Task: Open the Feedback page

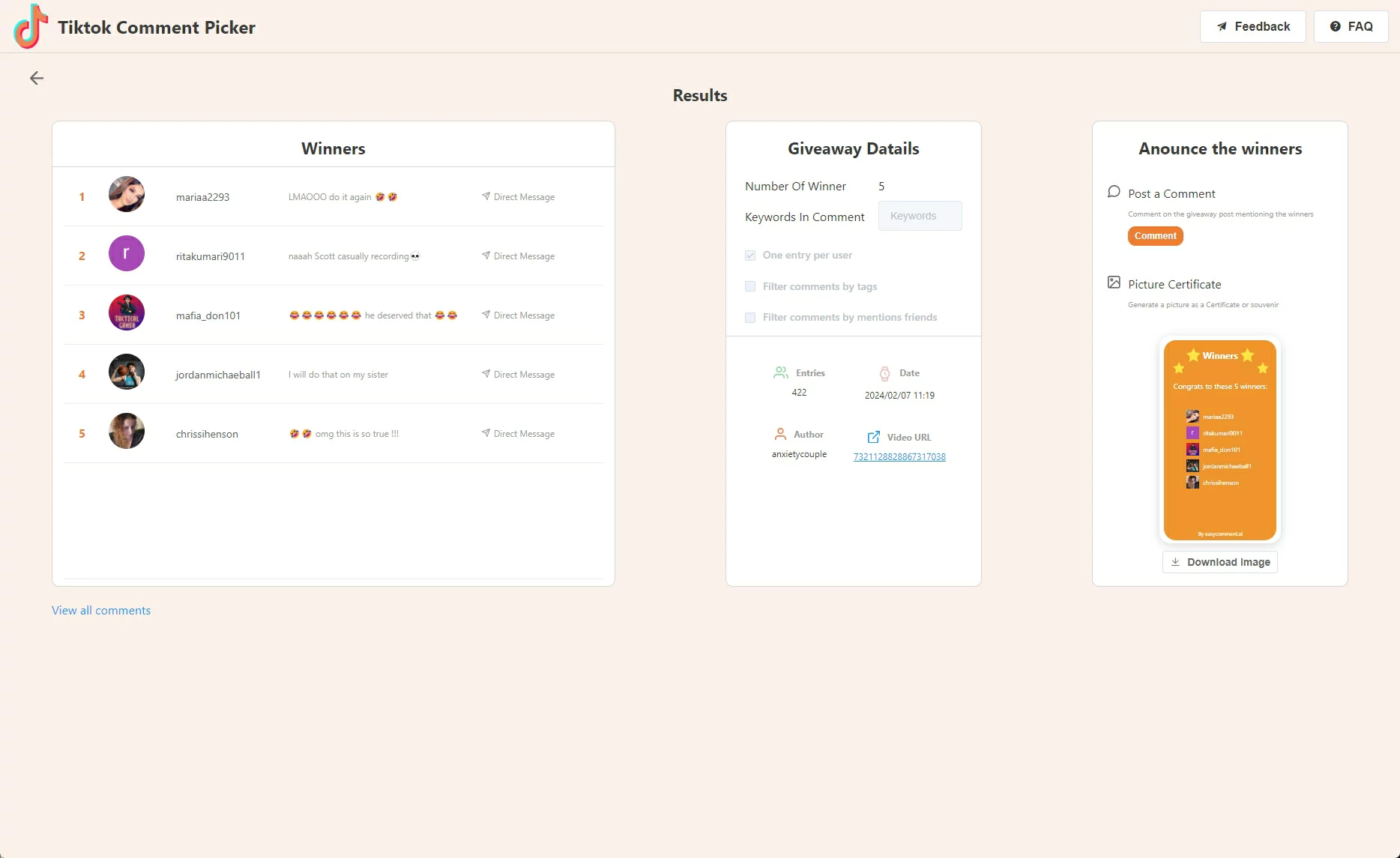Action: click(1252, 26)
